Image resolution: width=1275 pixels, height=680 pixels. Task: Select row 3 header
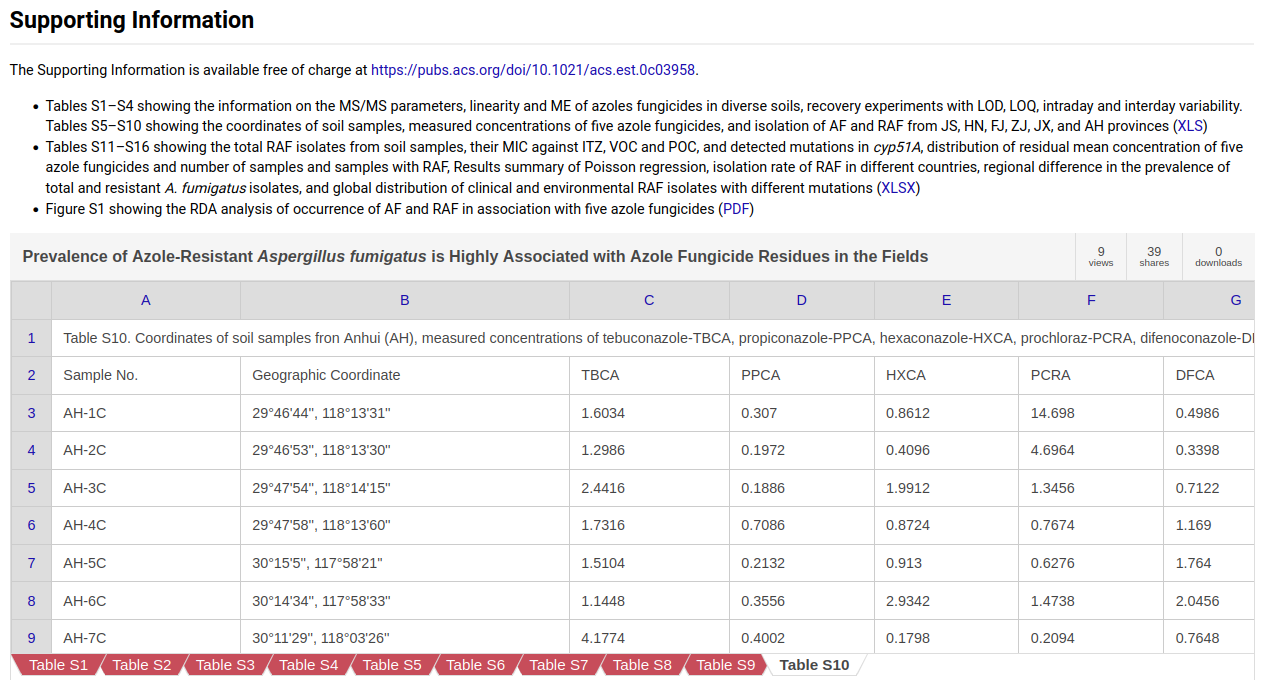(x=31, y=413)
